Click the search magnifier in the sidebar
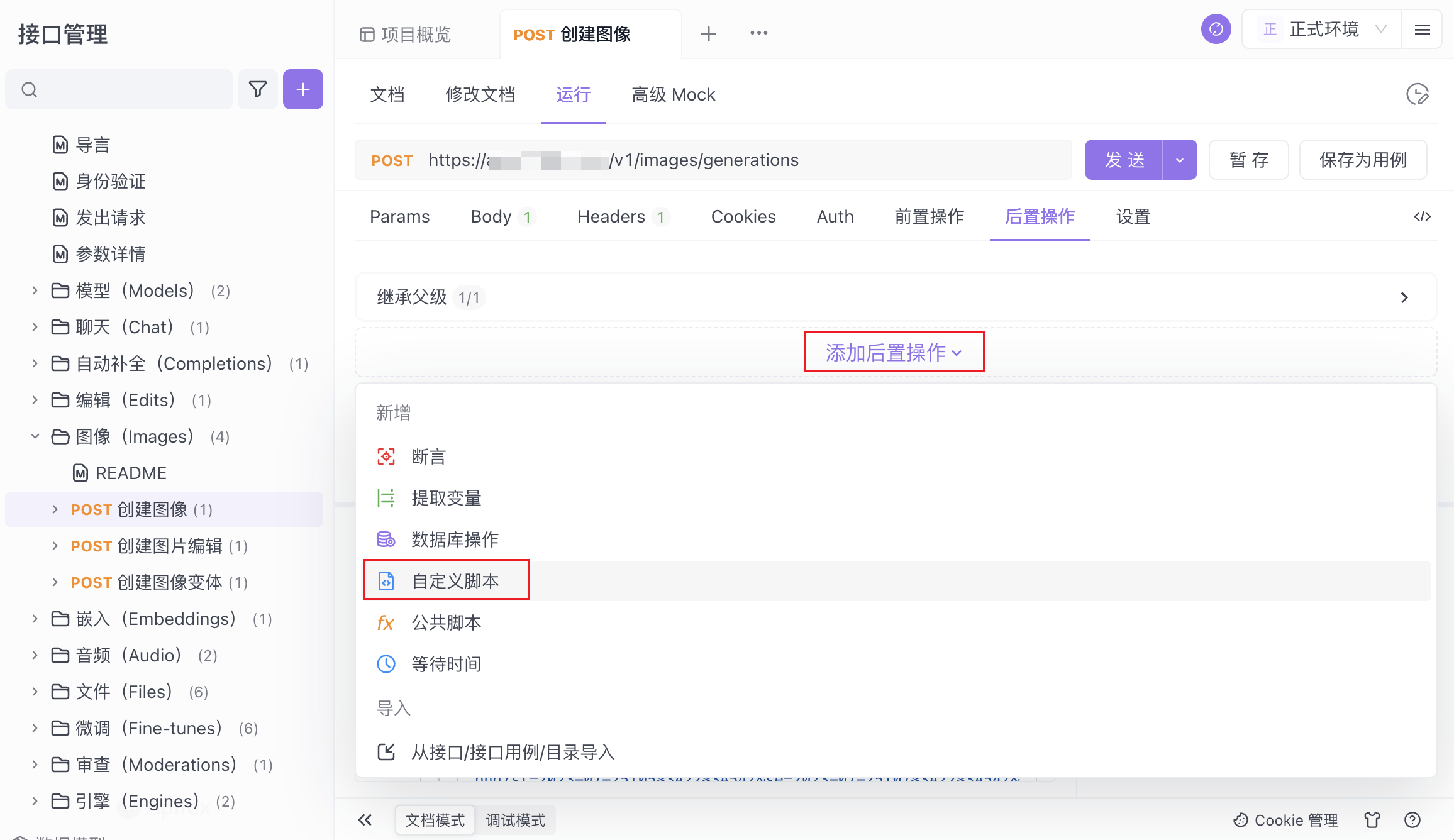The height and width of the screenshot is (840, 1454). 30,89
